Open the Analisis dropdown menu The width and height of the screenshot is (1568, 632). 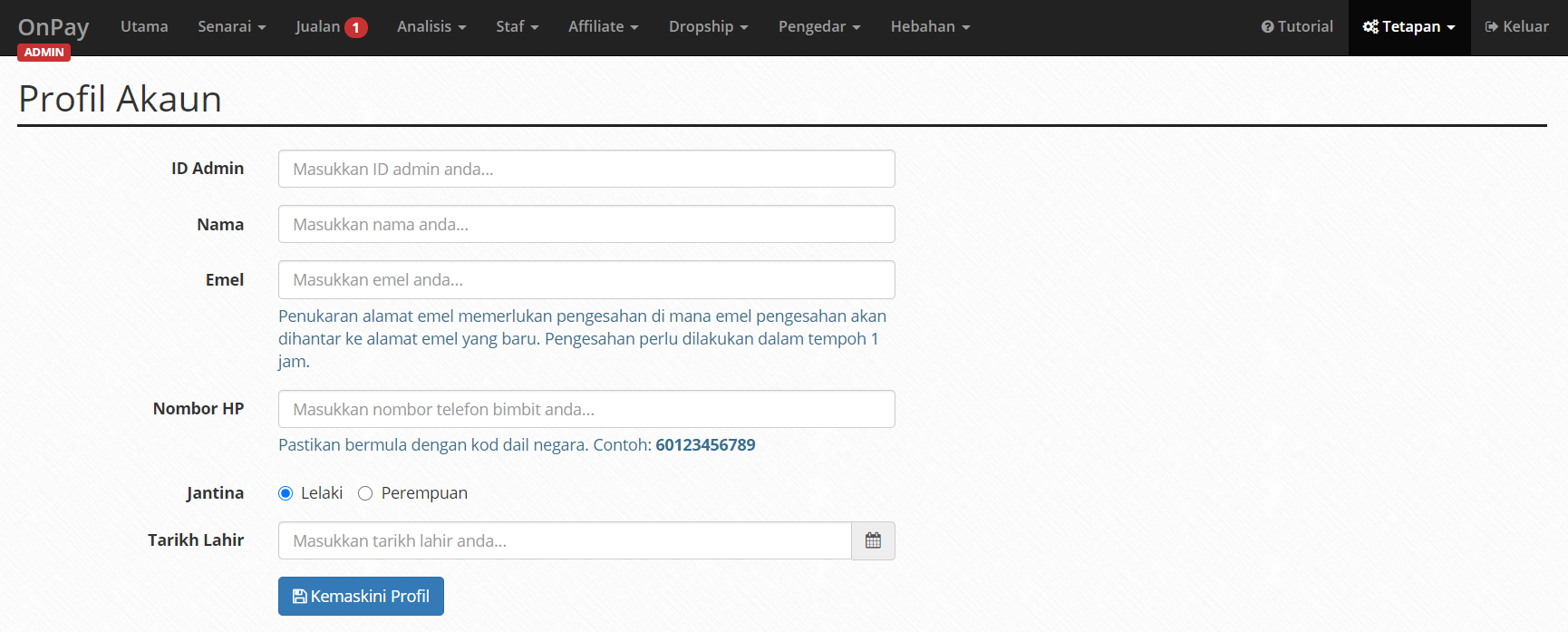click(431, 27)
